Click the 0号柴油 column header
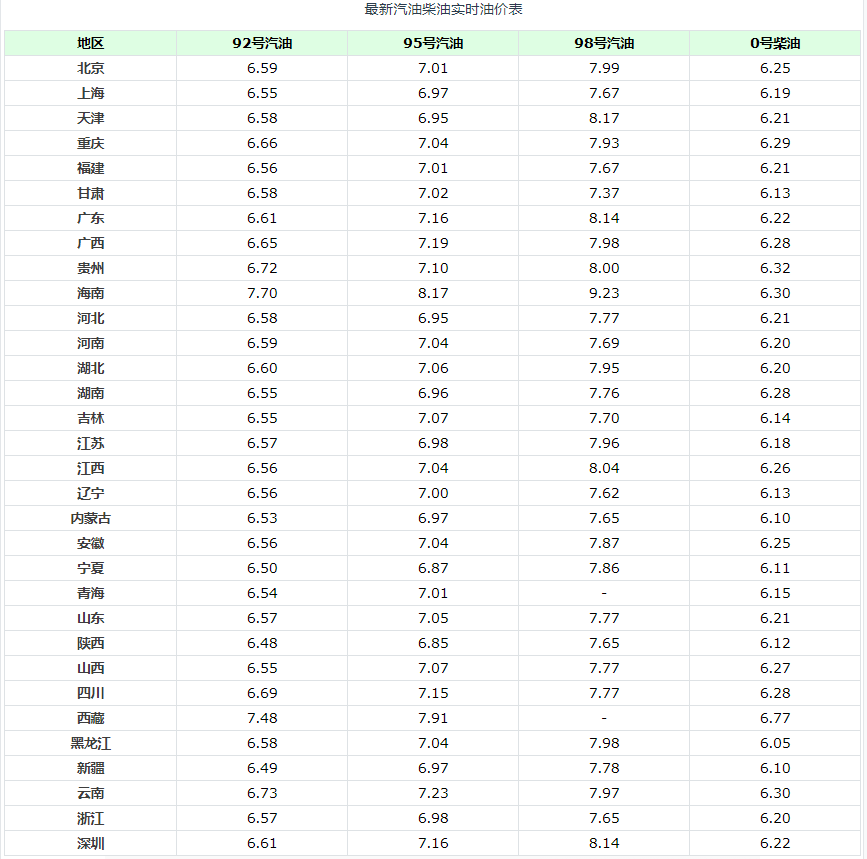This screenshot has height=859, width=867. pos(775,43)
